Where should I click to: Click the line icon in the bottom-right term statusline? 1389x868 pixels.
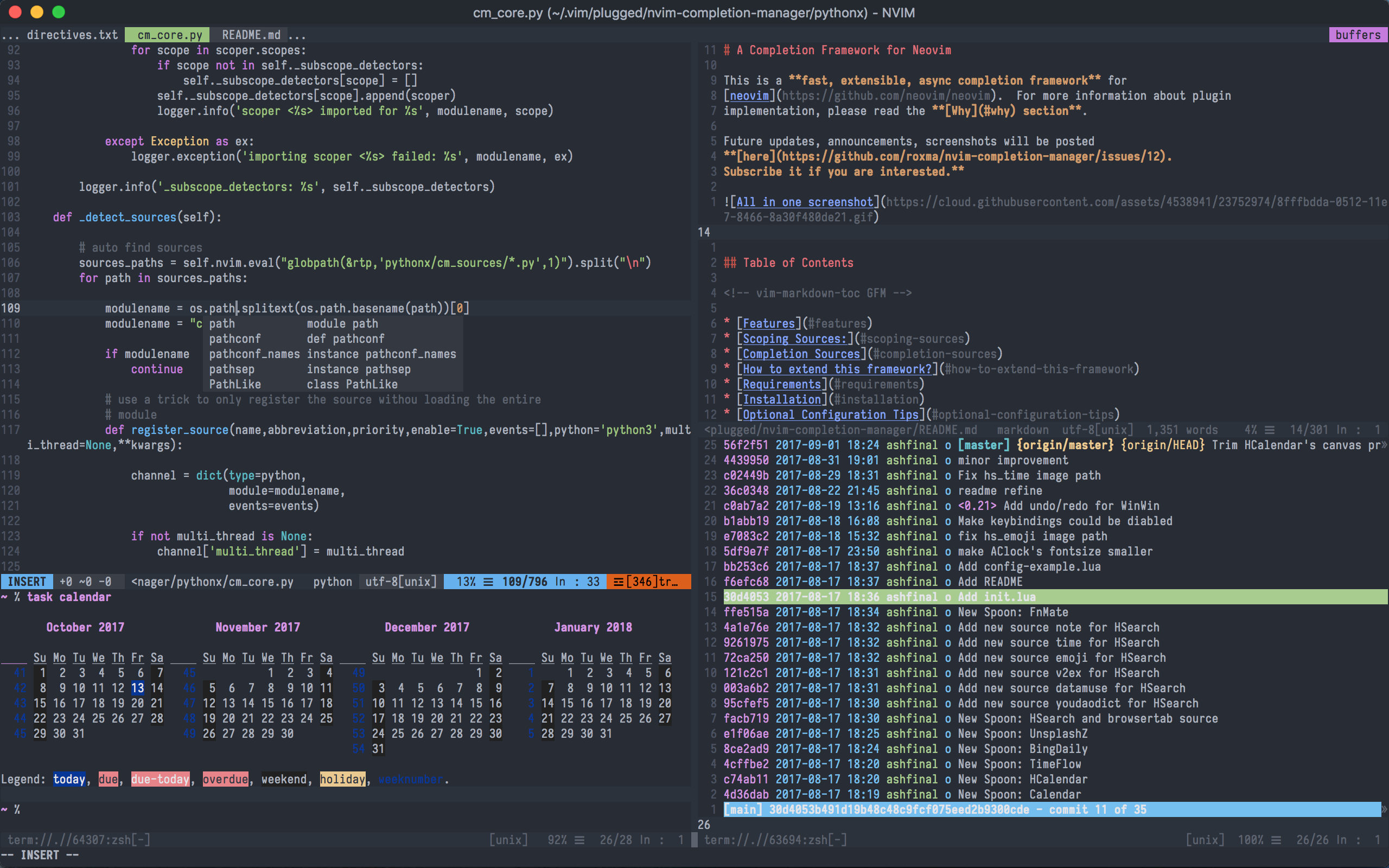(1276, 839)
